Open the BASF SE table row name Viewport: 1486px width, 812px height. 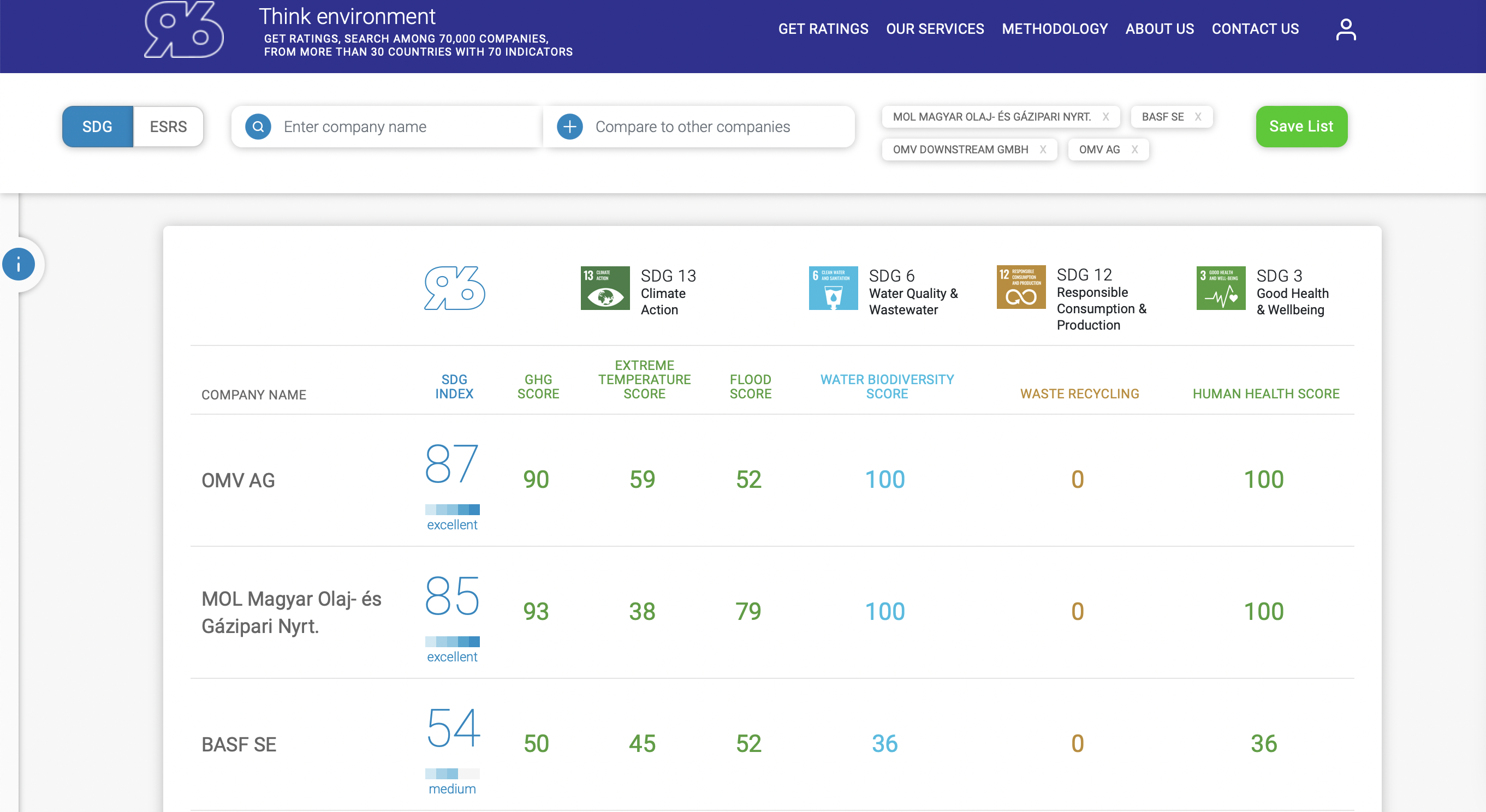239,744
